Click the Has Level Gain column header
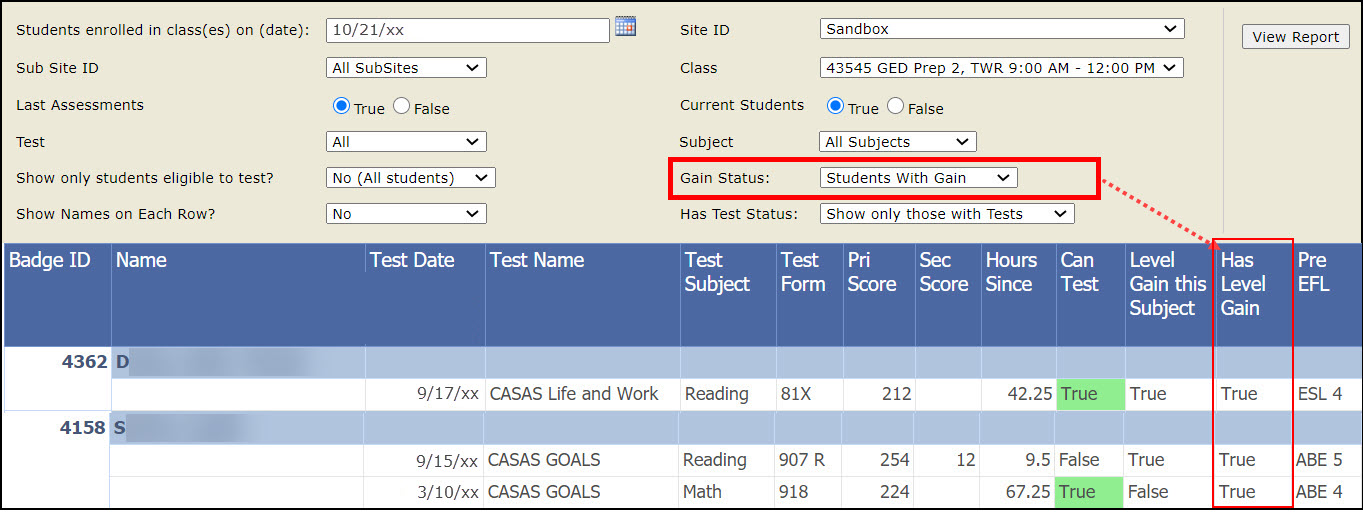Screen dimensions: 1363x512 point(1243,284)
